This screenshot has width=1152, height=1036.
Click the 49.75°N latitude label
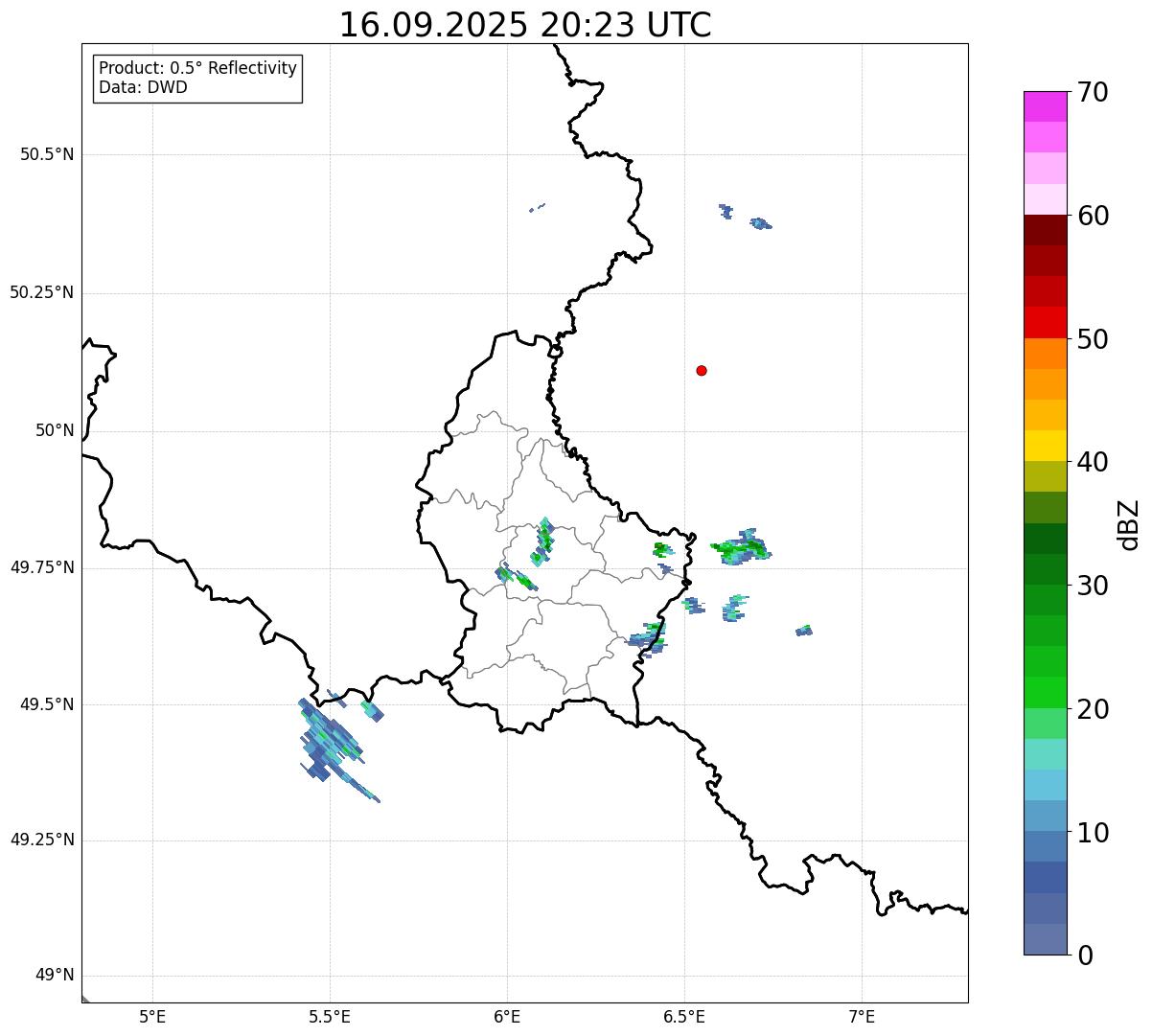tap(42, 567)
